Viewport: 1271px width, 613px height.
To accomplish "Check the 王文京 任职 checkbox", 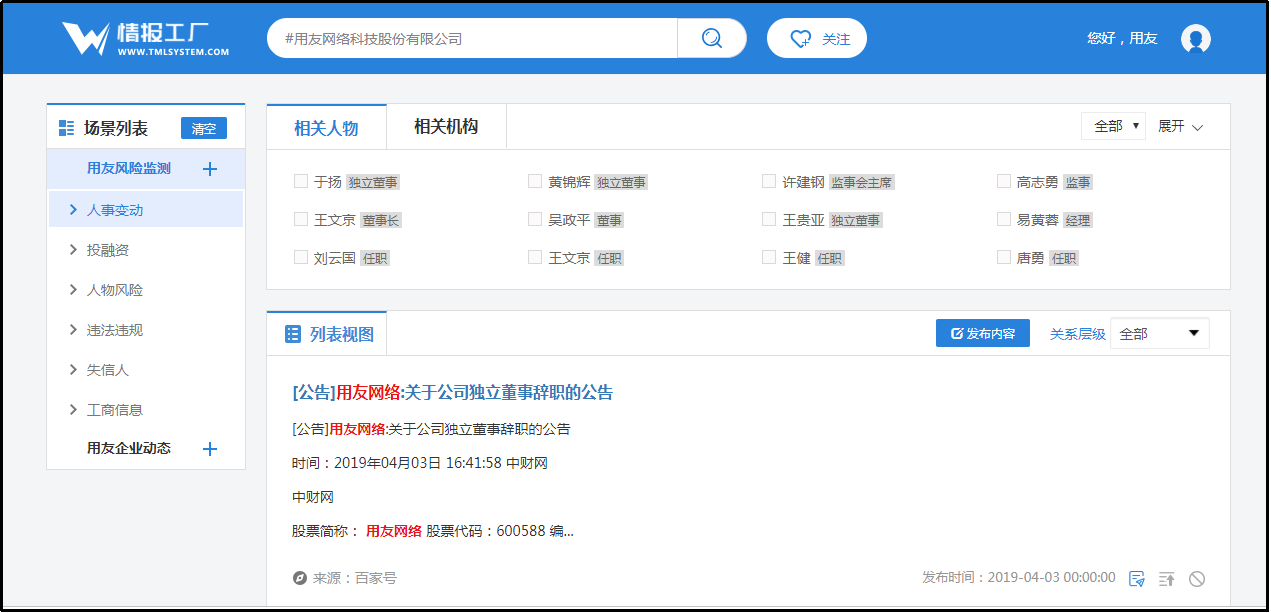I will (x=535, y=257).
